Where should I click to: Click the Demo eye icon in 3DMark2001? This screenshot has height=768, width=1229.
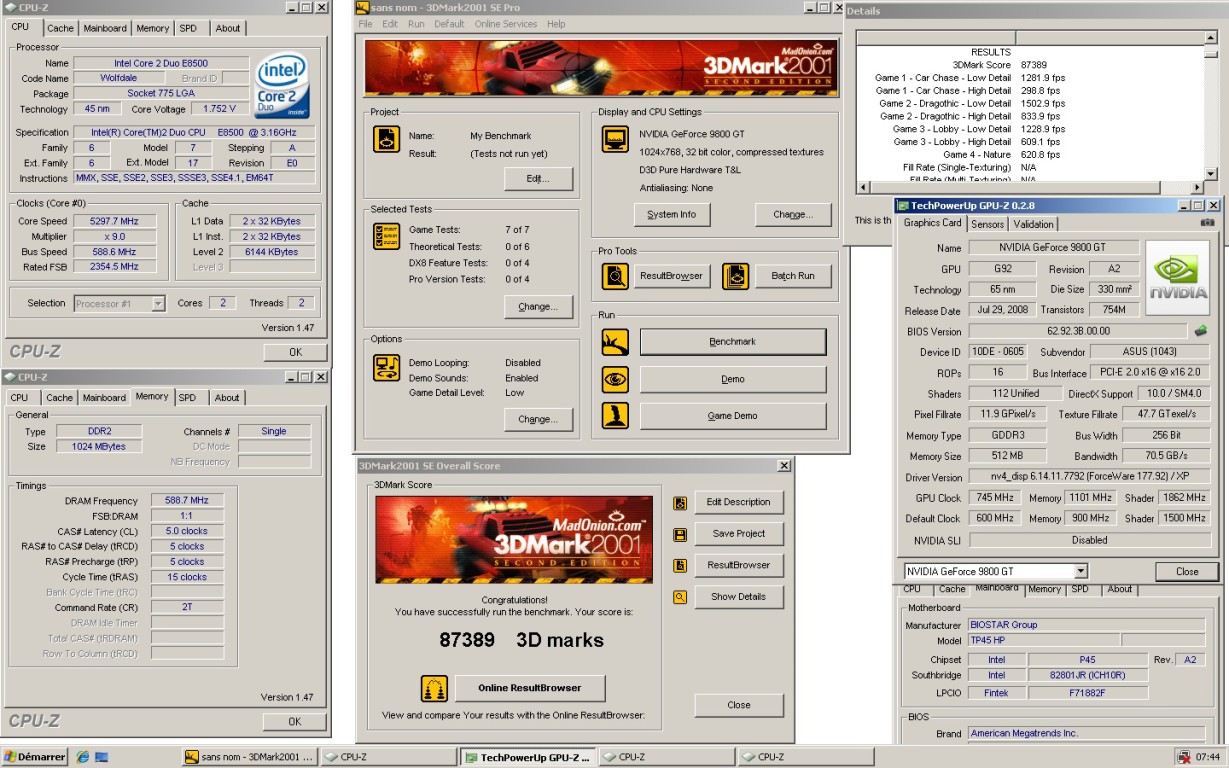point(615,379)
